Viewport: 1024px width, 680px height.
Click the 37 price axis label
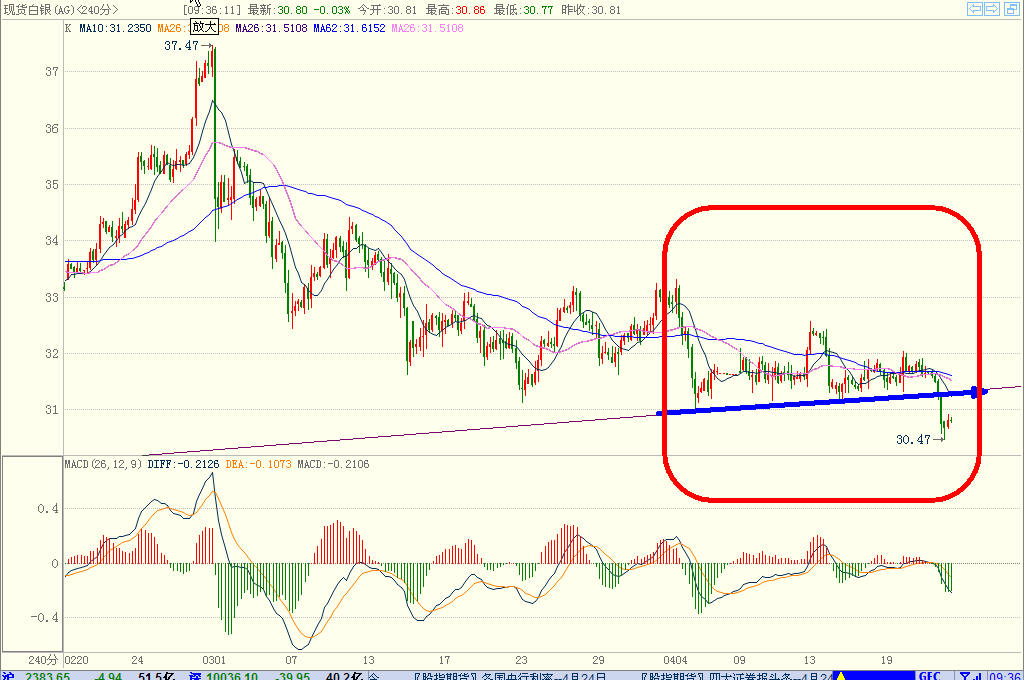coord(52,72)
